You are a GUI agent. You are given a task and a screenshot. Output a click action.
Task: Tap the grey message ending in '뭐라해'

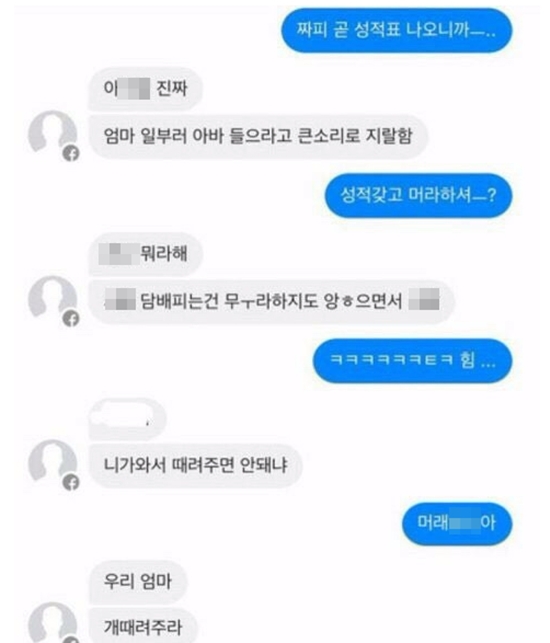145,253
